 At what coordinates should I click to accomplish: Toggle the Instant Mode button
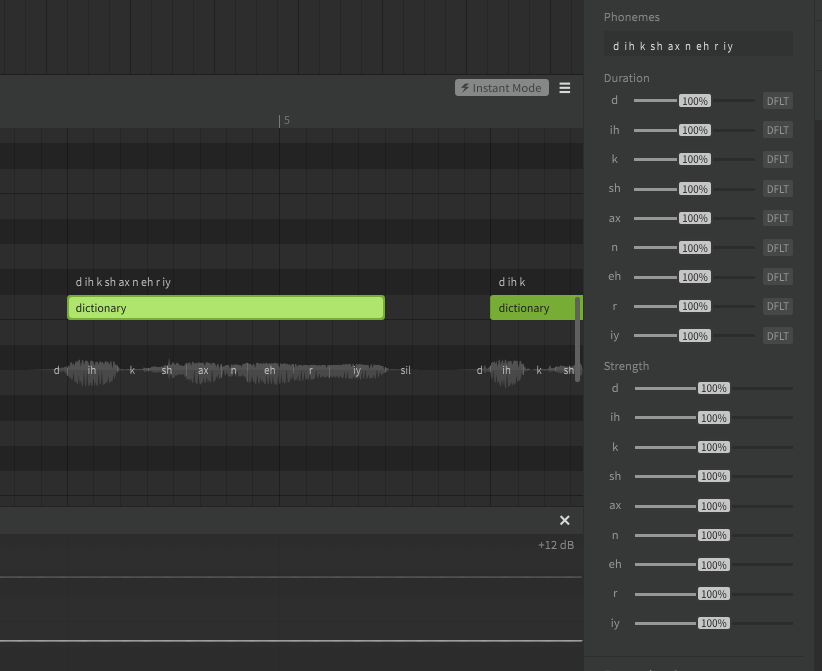(x=500, y=88)
